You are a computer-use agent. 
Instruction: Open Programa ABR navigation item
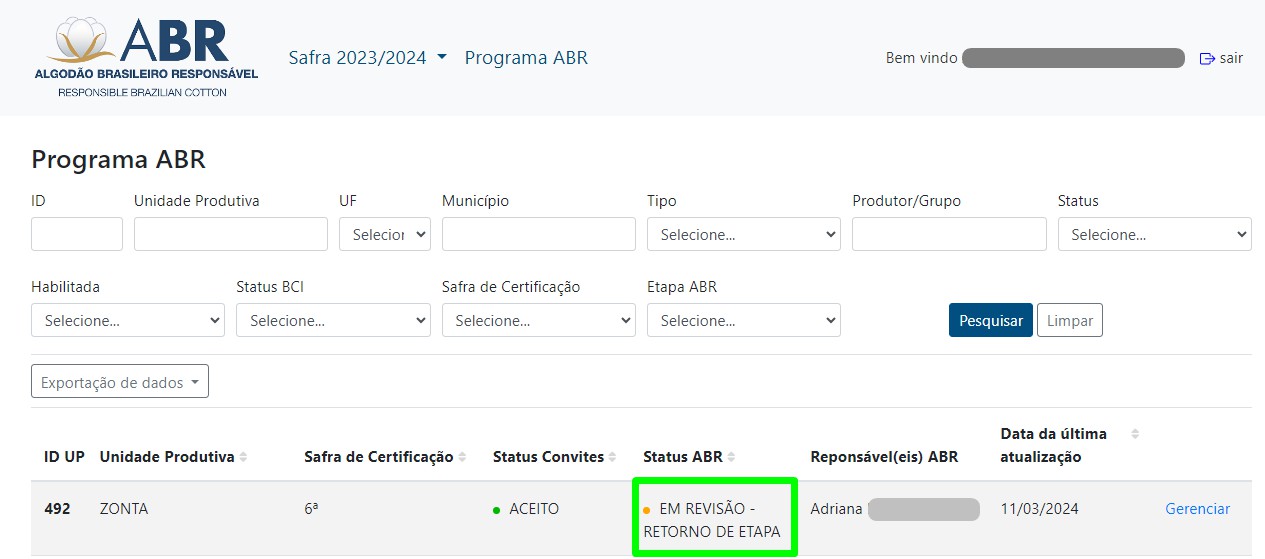tap(526, 58)
